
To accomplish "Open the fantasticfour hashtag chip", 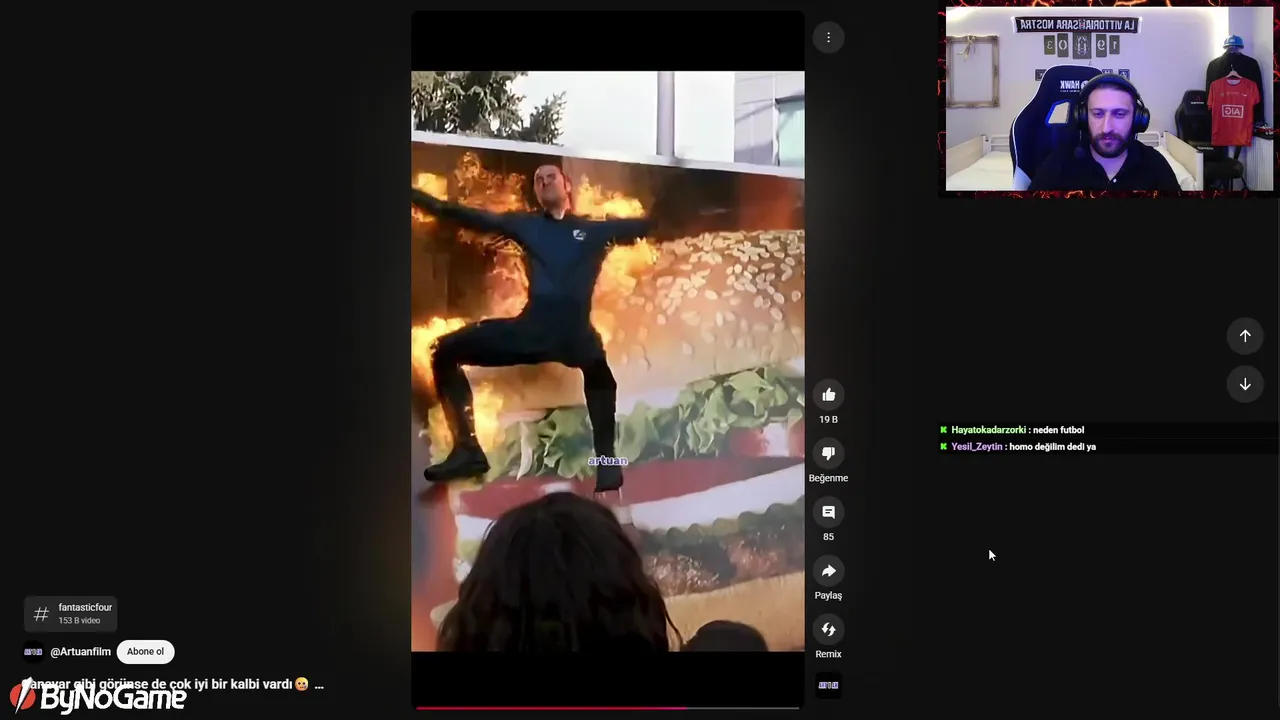I will click(70, 614).
